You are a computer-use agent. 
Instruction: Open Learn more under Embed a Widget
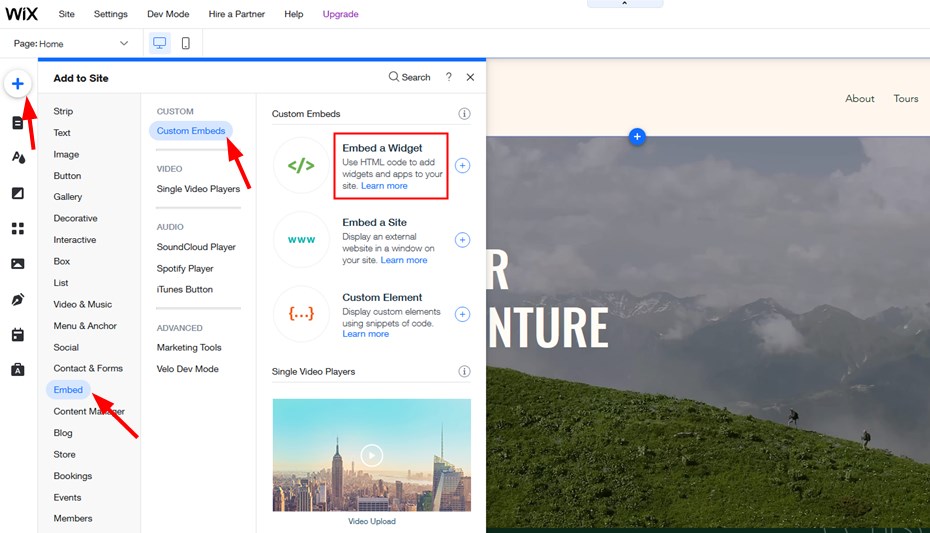(x=384, y=186)
